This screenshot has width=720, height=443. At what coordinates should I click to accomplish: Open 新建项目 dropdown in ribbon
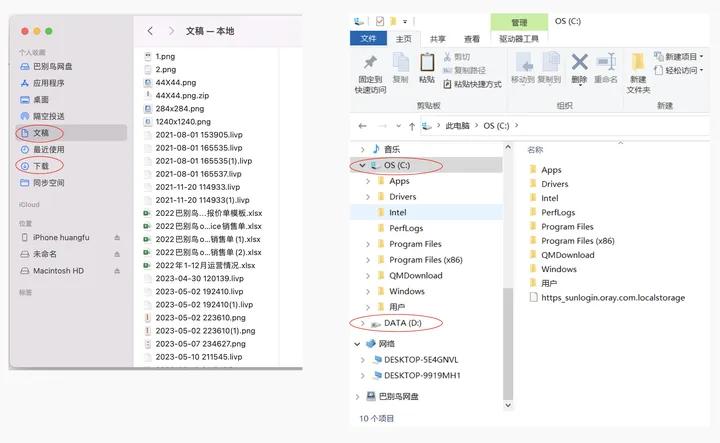[679, 56]
